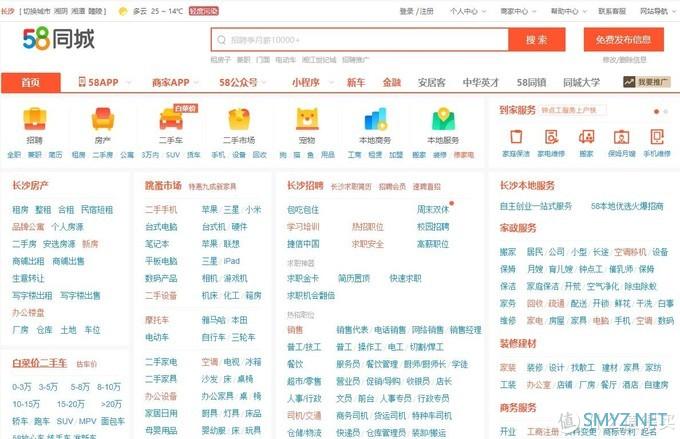The width and height of the screenshot is (680, 439).
Task: Open the 安居客 nav item
Action: pos(432,82)
